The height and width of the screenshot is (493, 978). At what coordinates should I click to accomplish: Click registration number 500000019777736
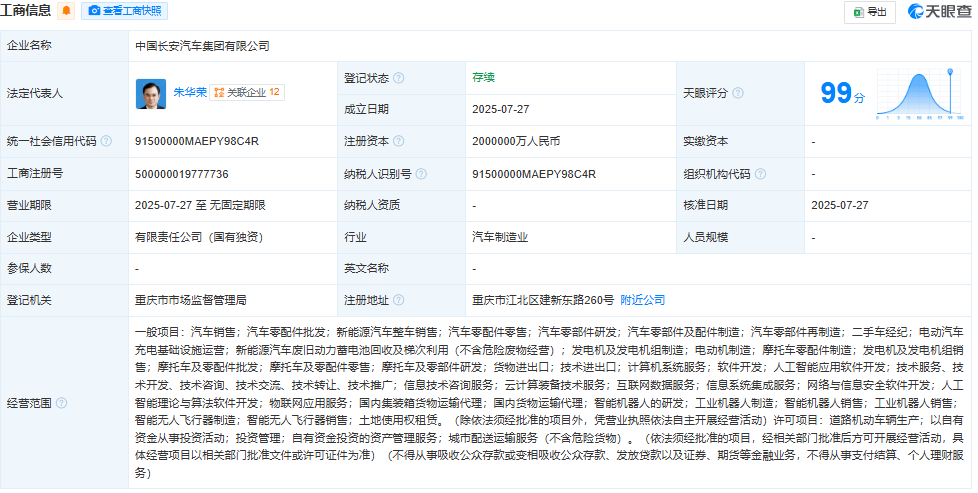(x=182, y=174)
